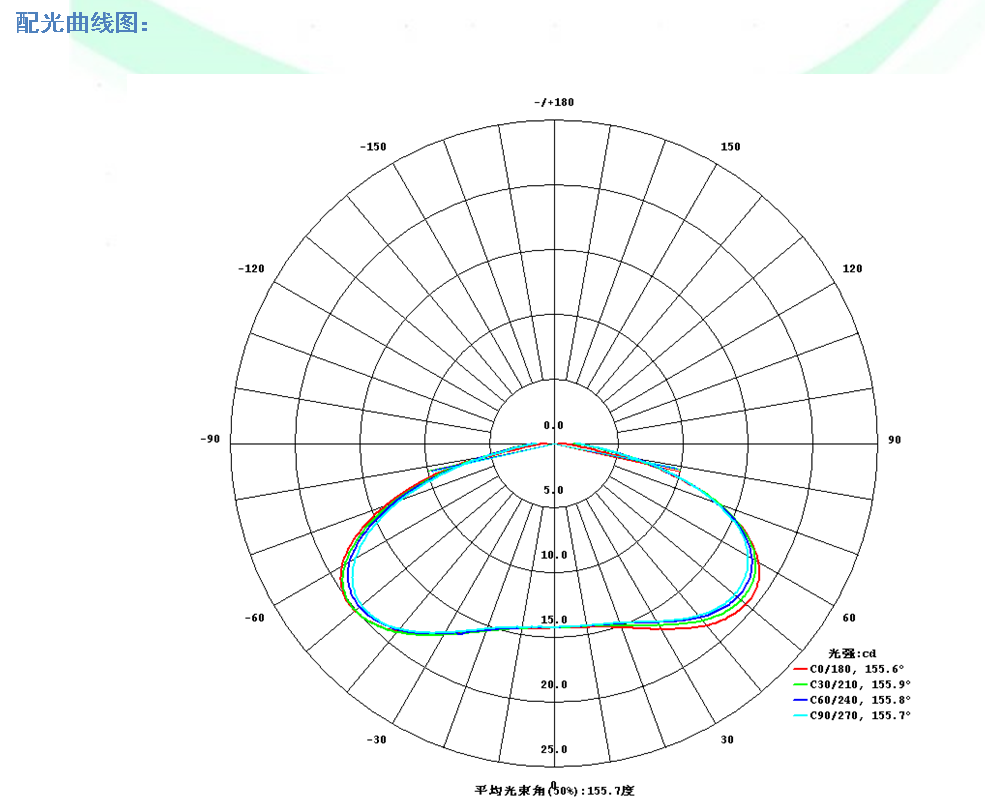Click the -120 angle label

tap(251, 269)
